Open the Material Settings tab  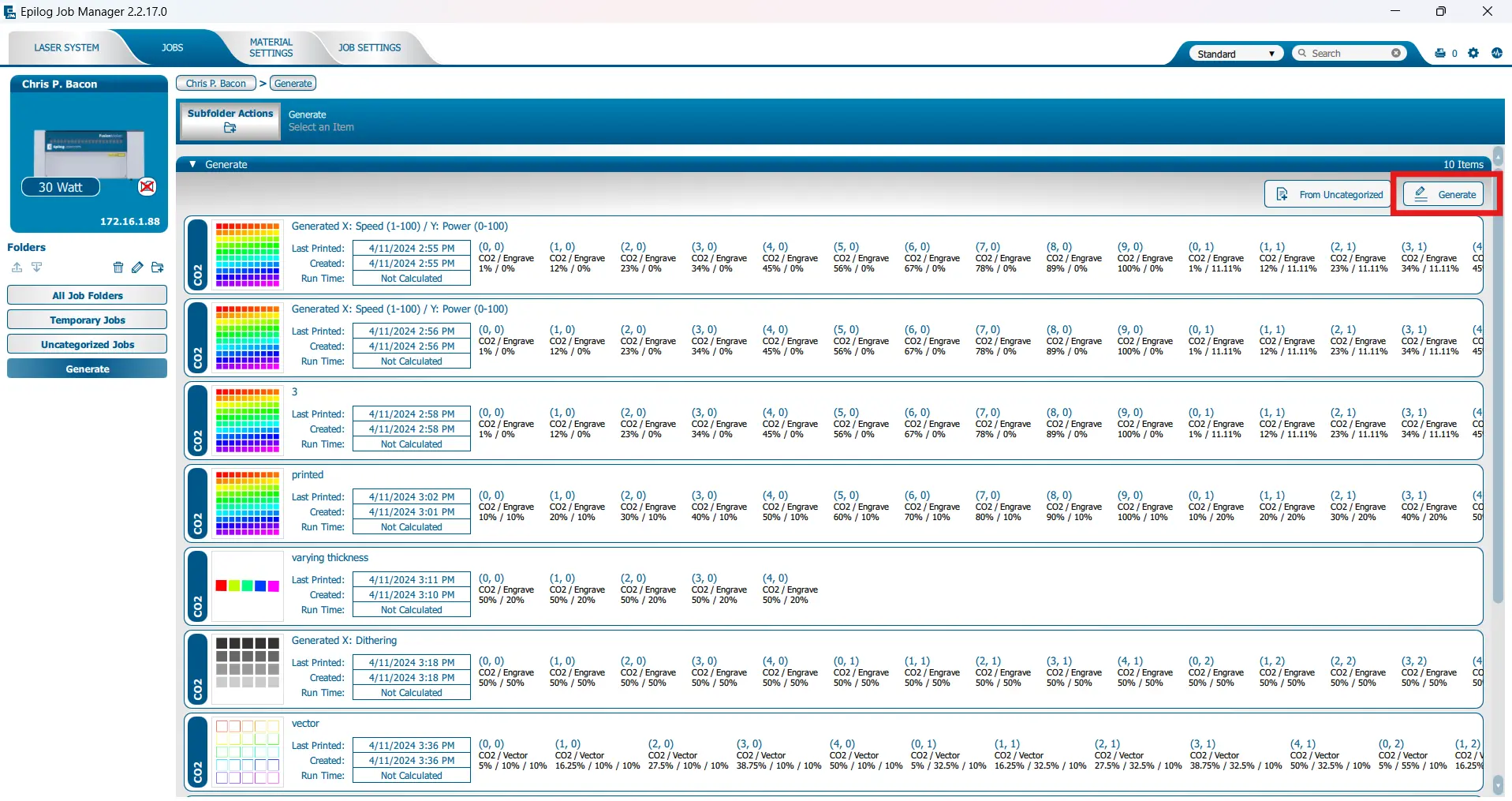click(x=271, y=47)
